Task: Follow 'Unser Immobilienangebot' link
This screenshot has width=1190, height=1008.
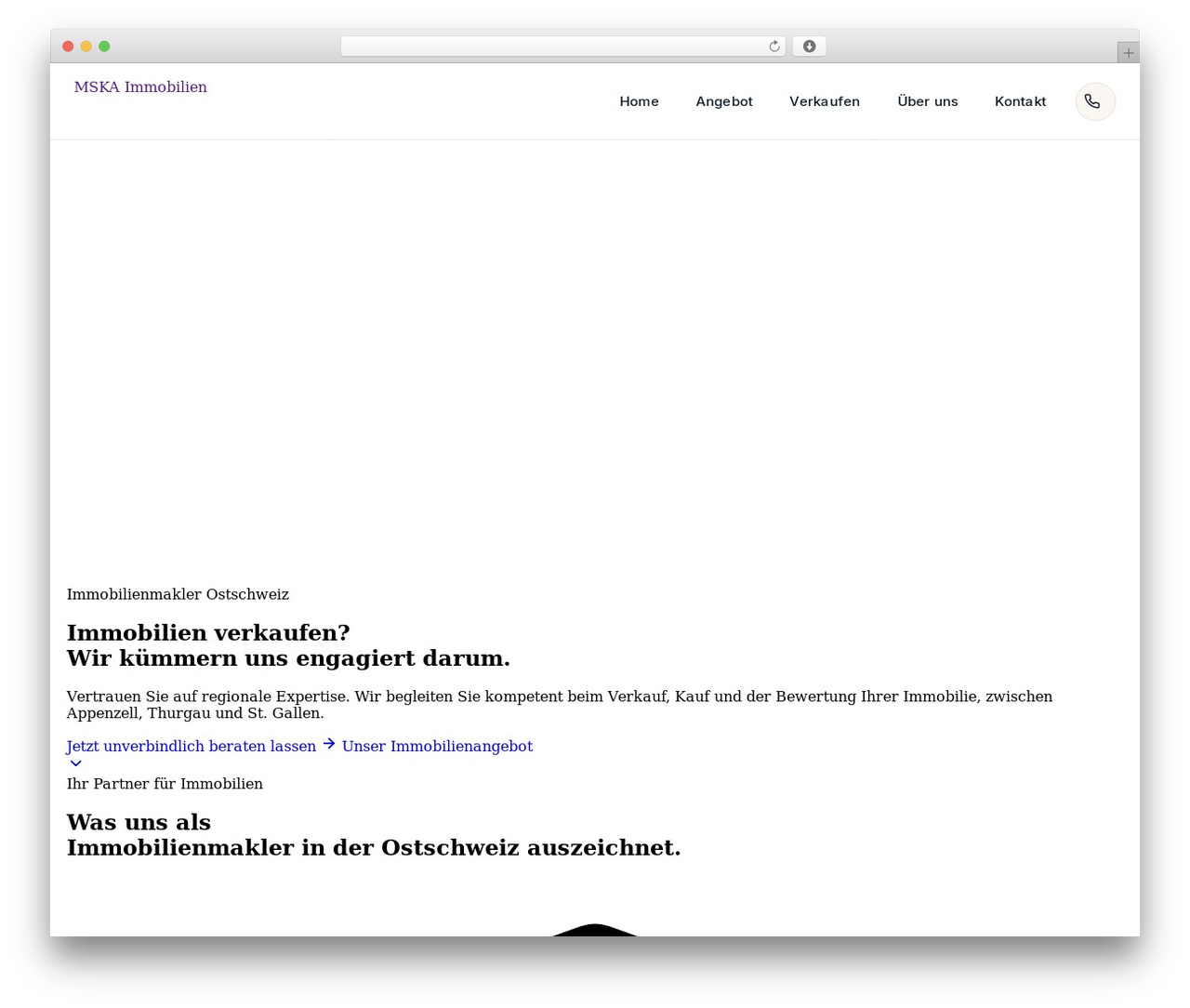Action: tap(437, 746)
